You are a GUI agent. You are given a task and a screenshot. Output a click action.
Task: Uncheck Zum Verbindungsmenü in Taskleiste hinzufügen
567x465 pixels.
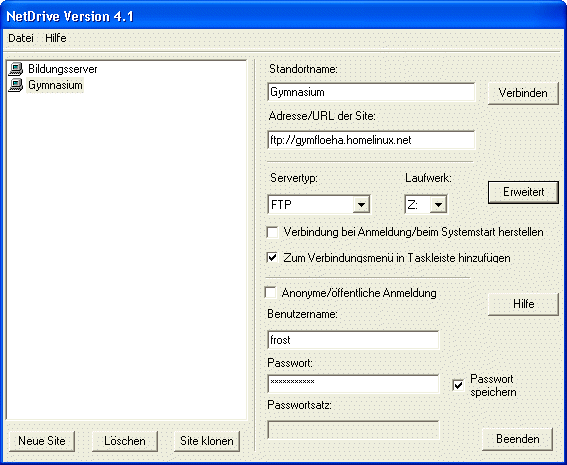coord(272,258)
